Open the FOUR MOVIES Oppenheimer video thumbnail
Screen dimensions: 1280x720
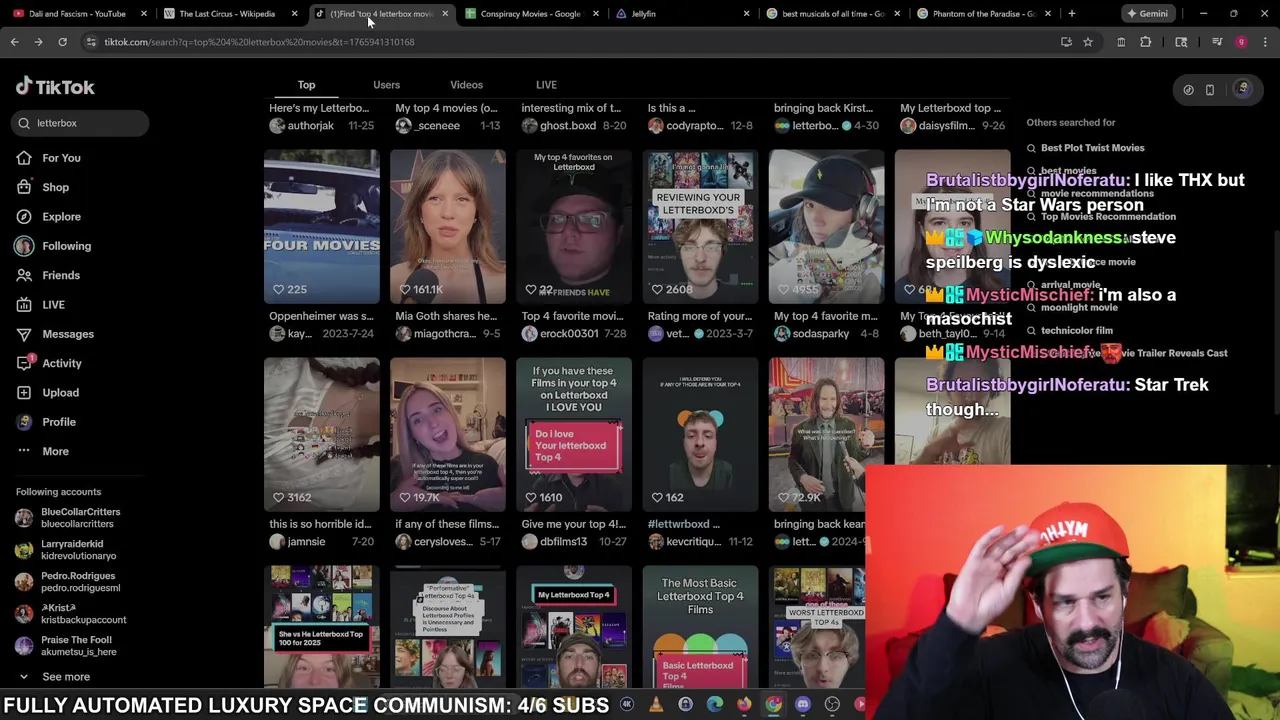tap(322, 227)
